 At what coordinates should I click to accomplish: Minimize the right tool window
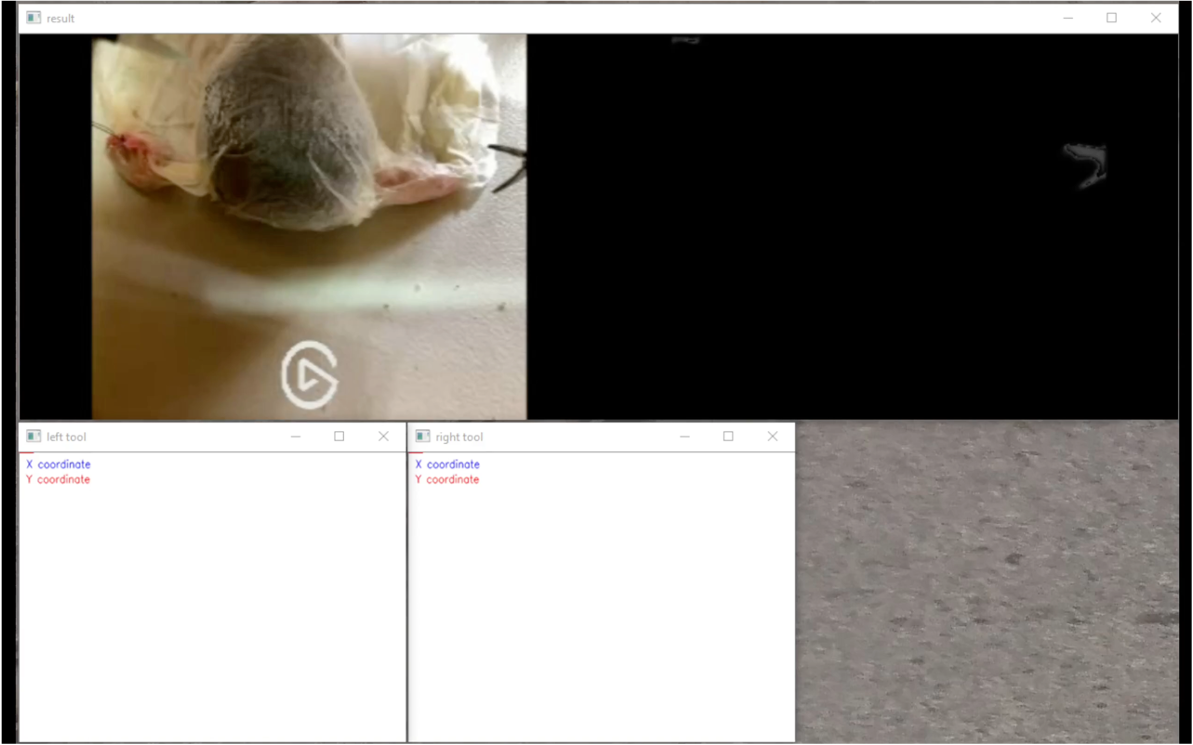(x=684, y=437)
